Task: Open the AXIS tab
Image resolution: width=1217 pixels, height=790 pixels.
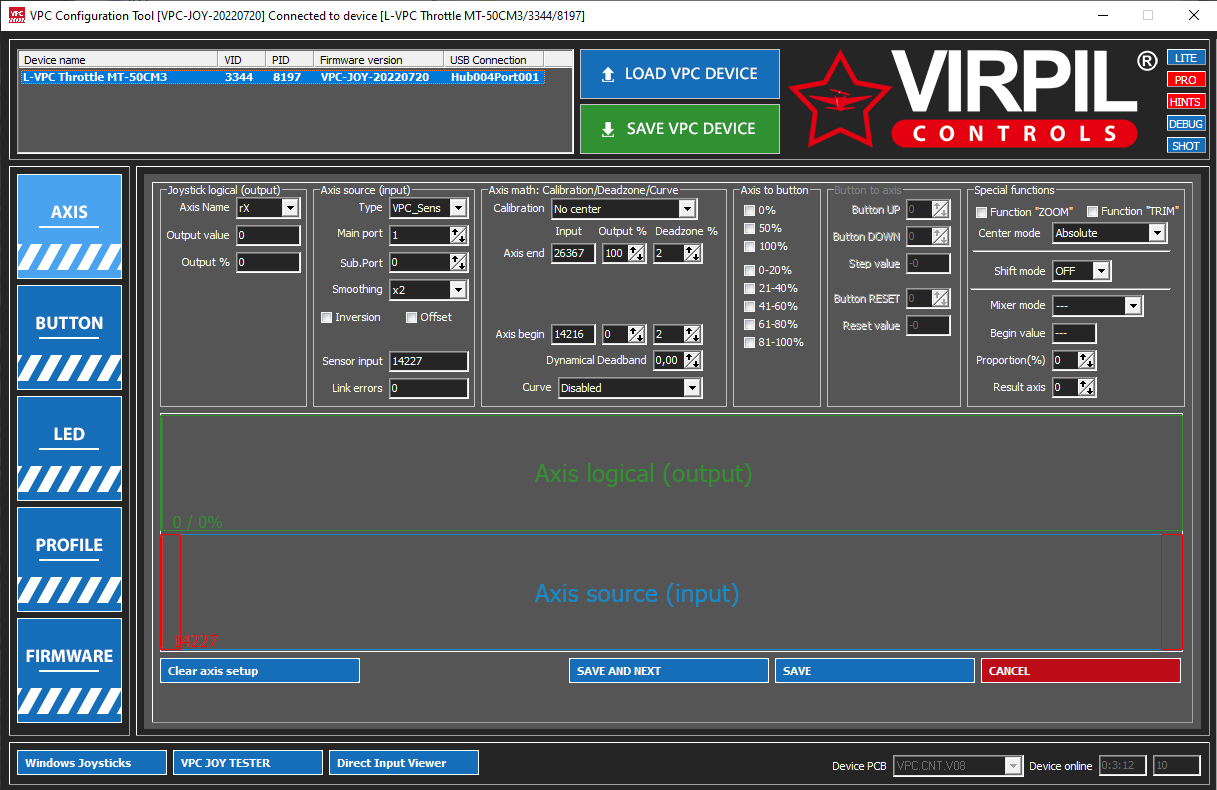Action: coord(70,227)
